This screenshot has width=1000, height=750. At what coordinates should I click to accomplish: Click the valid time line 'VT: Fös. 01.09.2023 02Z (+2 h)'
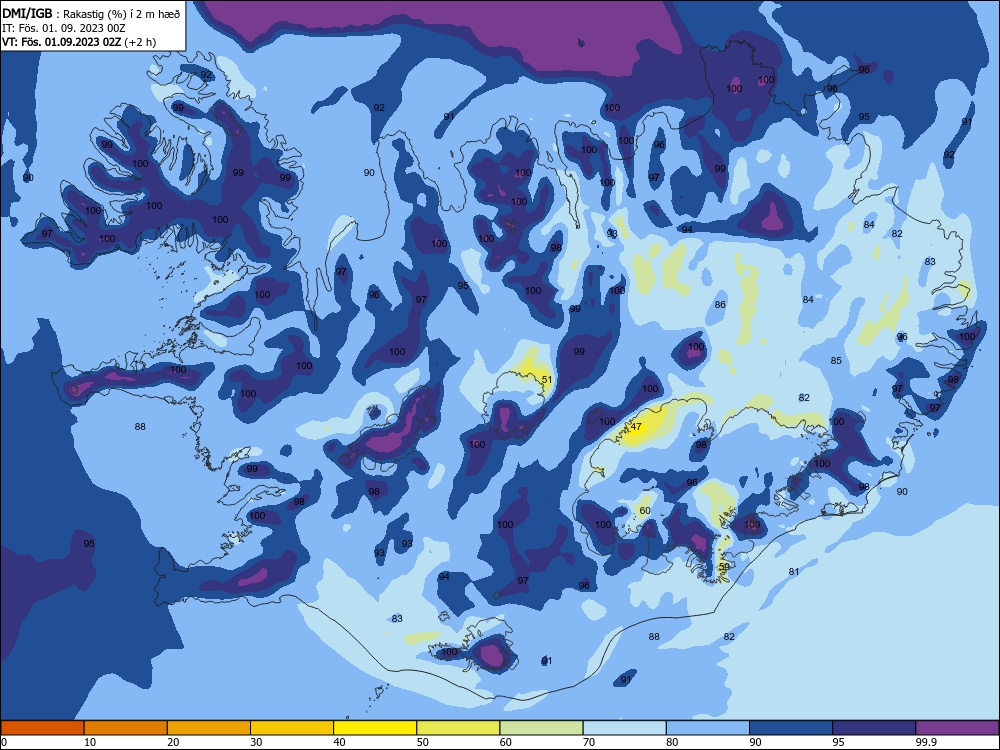coord(79,42)
